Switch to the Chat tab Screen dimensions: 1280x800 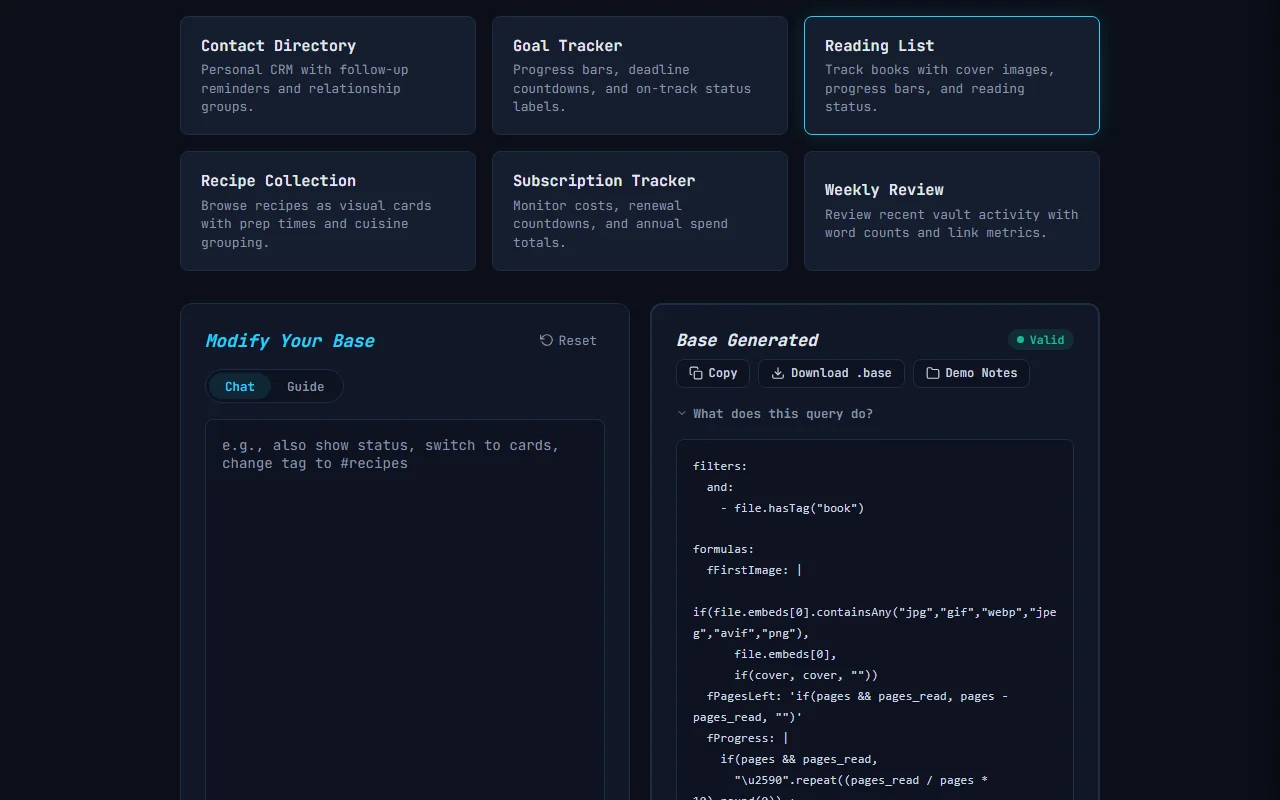[x=239, y=387]
